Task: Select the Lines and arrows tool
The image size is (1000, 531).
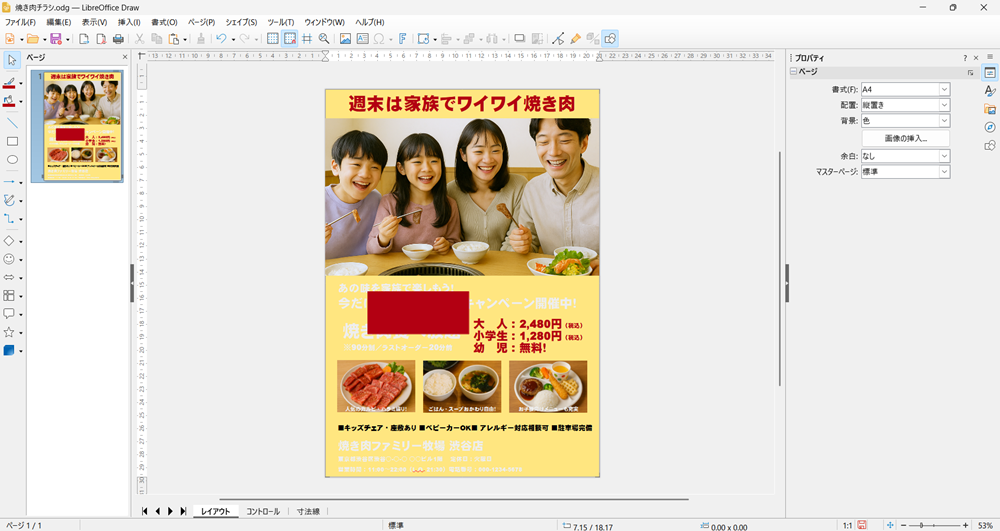Action: tap(9, 182)
